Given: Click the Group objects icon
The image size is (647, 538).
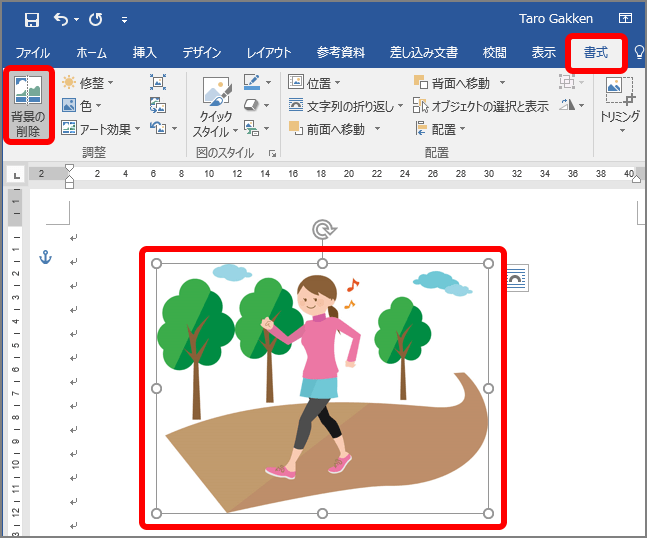Looking at the screenshot, I should tap(567, 82).
